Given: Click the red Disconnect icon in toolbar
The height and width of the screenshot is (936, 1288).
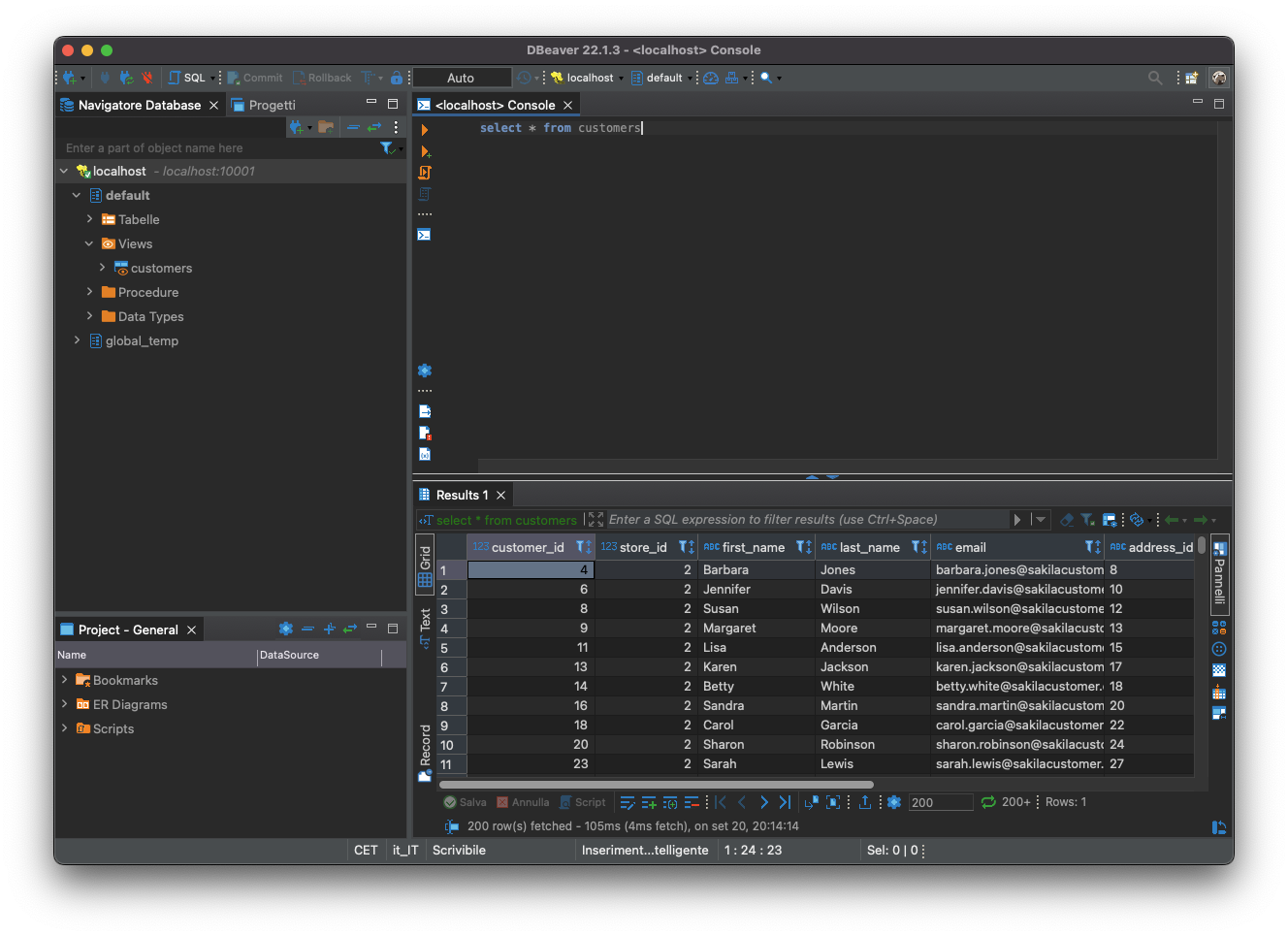Looking at the screenshot, I should tap(147, 78).
